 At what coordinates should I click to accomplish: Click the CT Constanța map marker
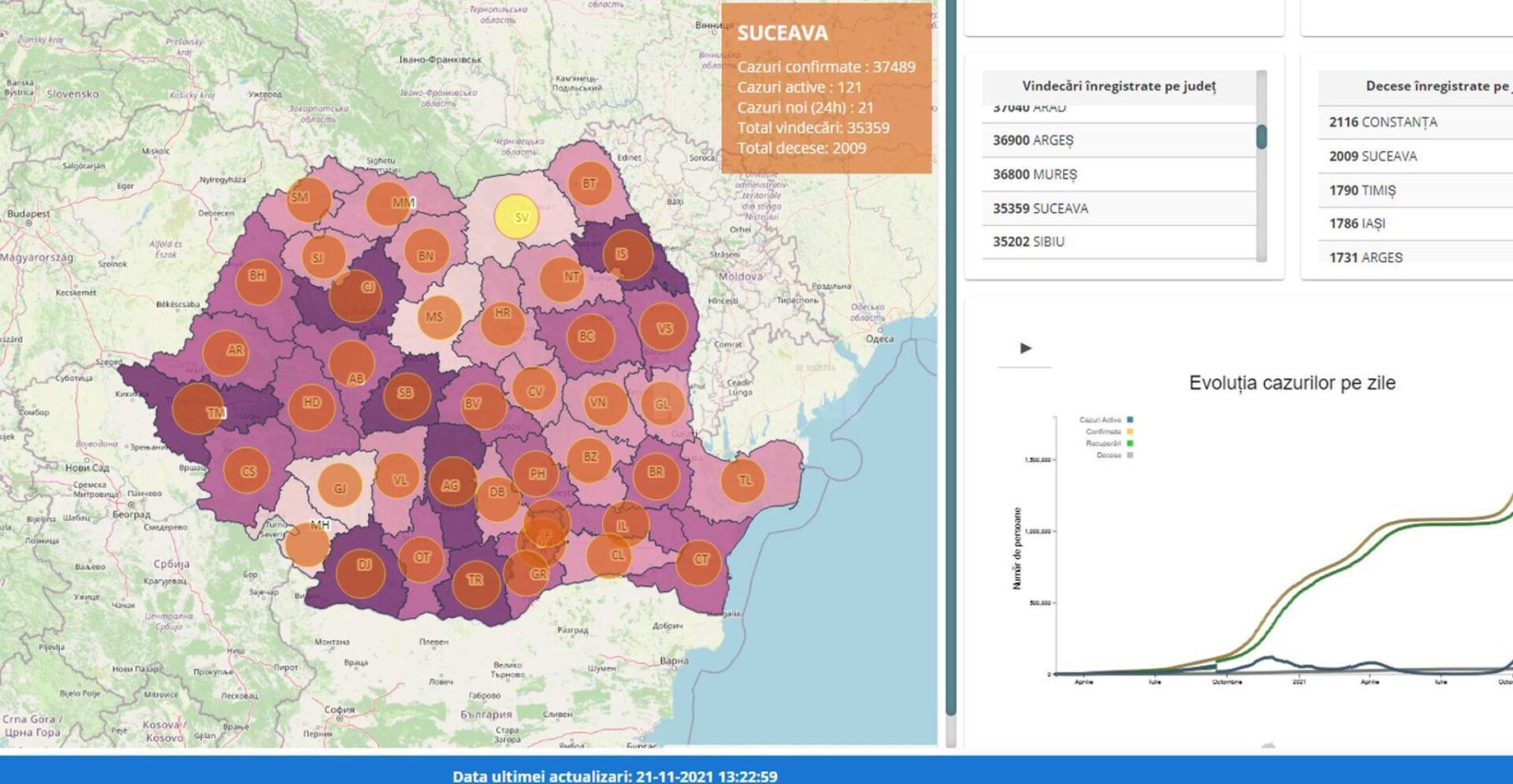(698, 561)
